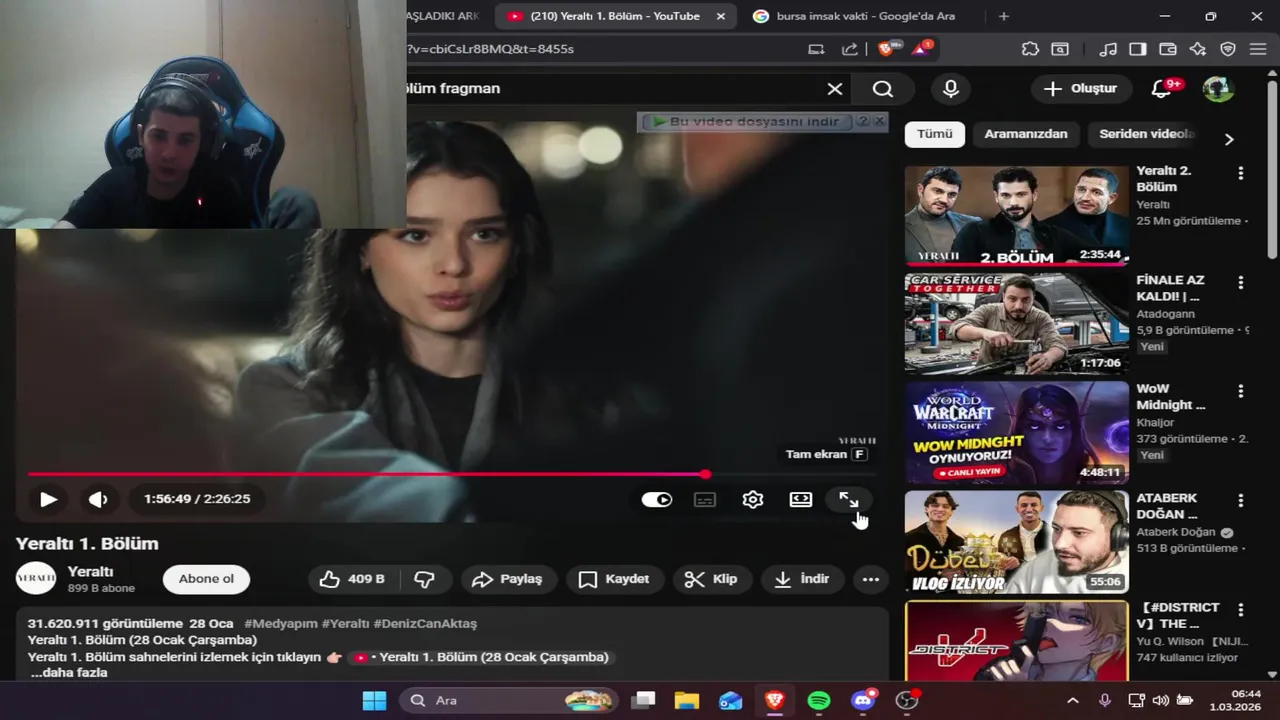Click the #Medyapım hashtag link

[281, 623]
